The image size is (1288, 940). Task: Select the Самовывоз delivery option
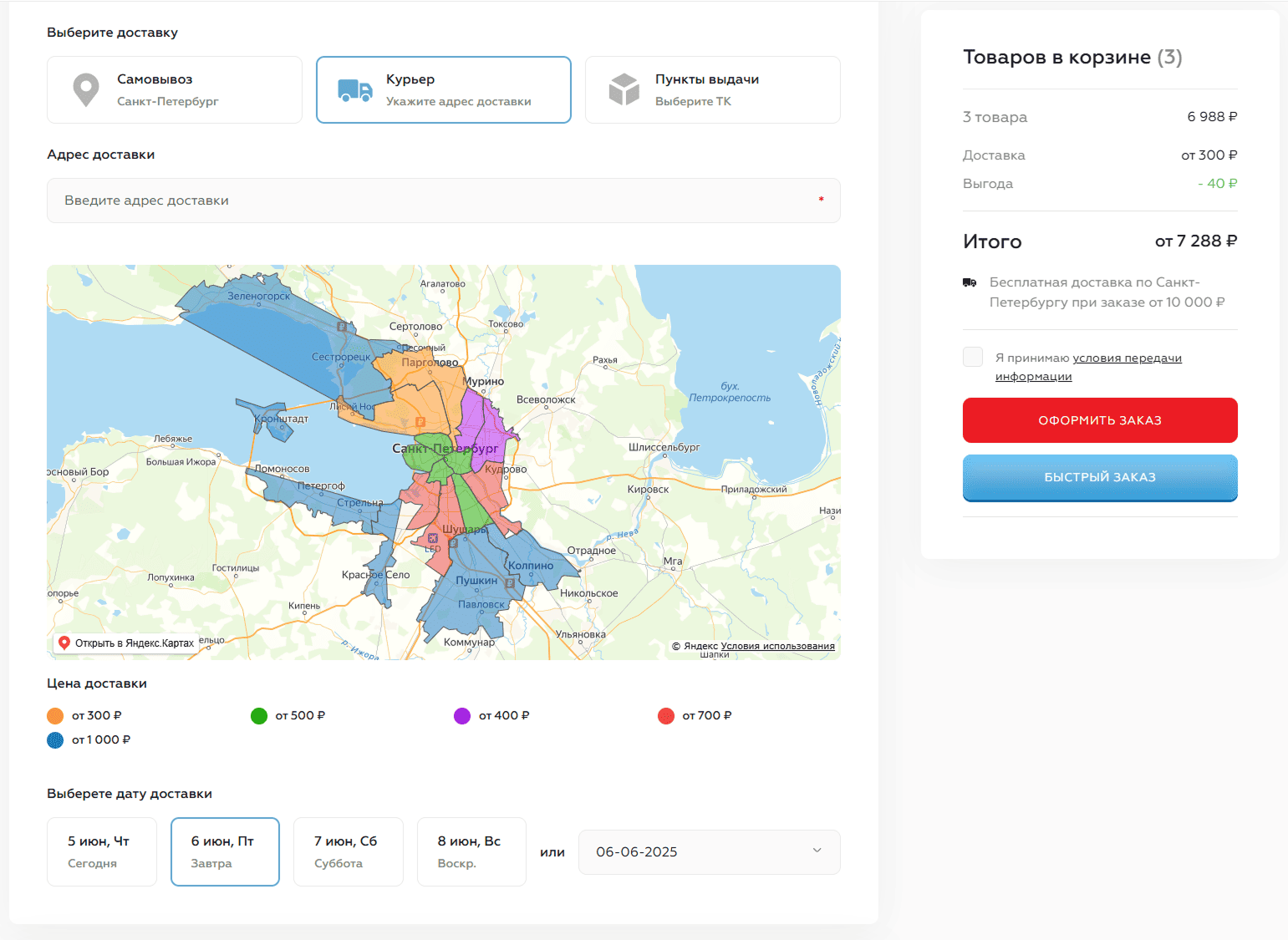coord(175,90)
